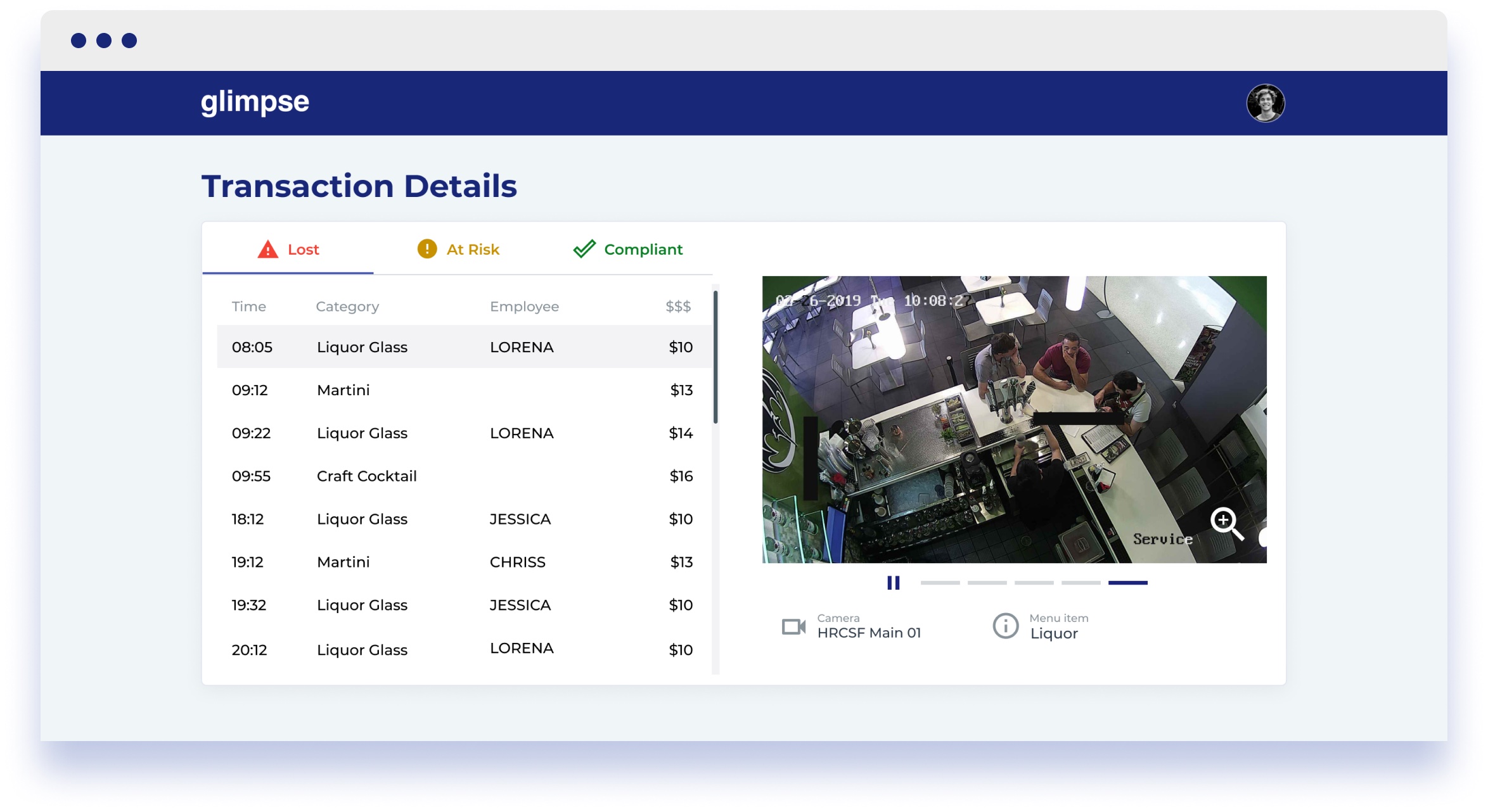
Task: Click the camera icon beside HRCSF Main 01
Action: point(793,627)
